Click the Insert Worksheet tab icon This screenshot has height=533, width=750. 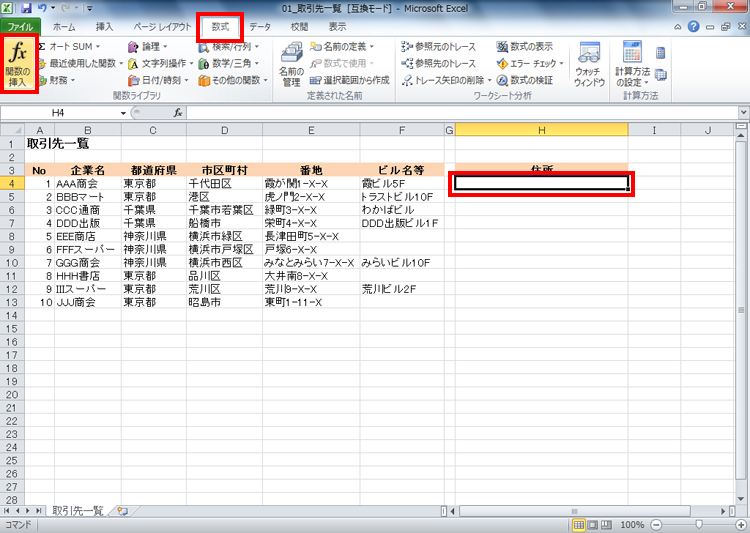click(122, 511)
